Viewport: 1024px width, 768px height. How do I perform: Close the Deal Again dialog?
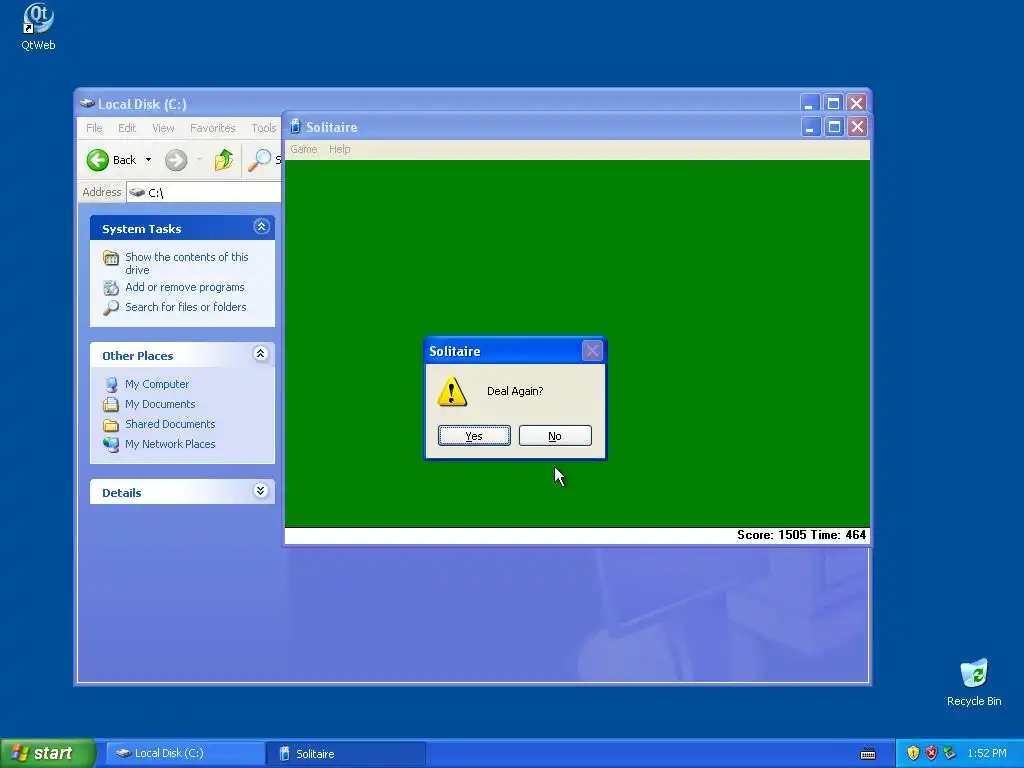pyautogui.click(x=592, y=351)
